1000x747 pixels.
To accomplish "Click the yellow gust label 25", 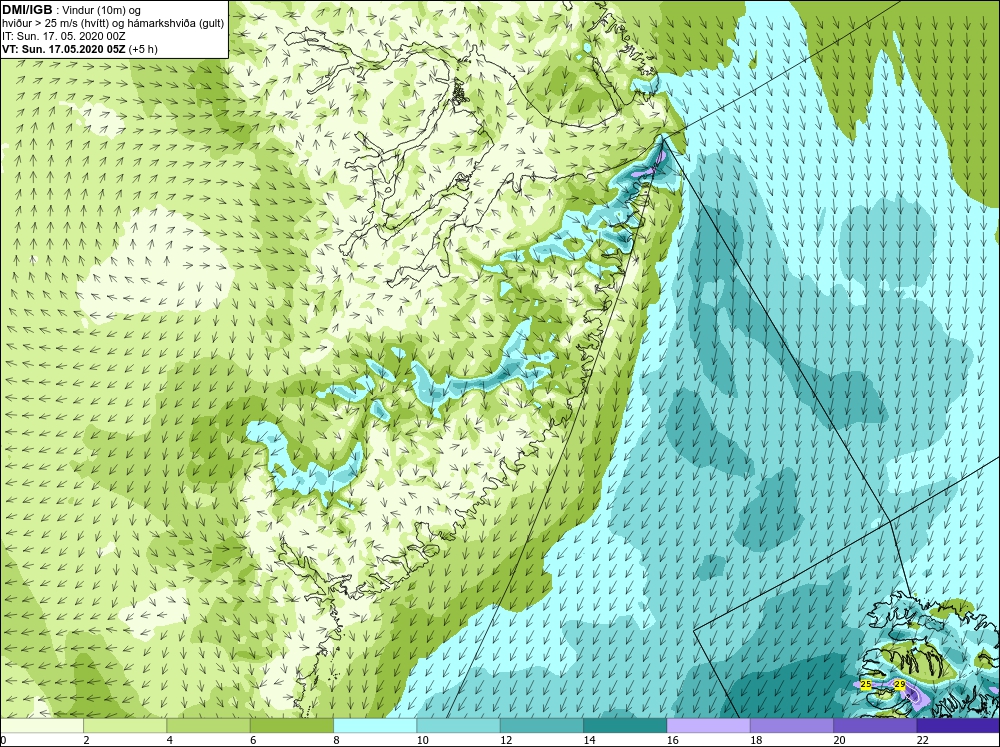I will pyautogui.click(x=865, y=684).
